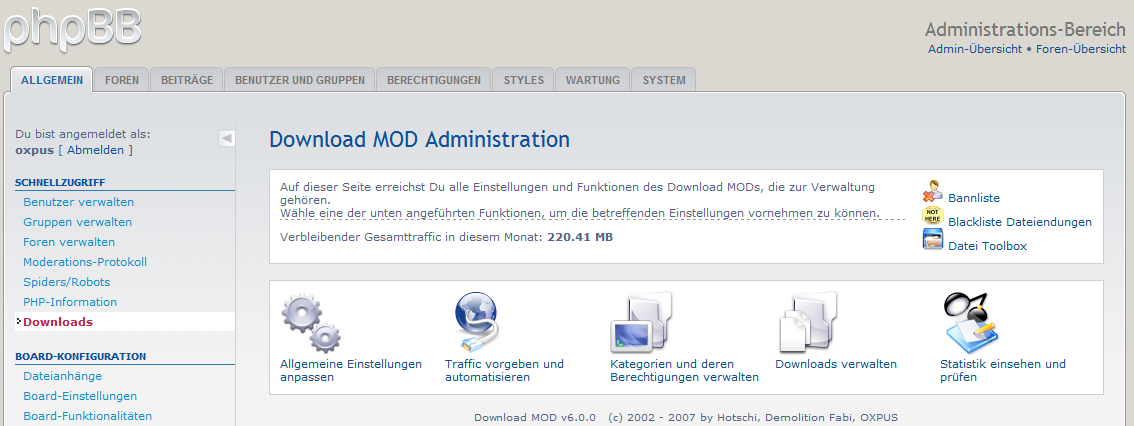The image size is (1134, 426).
Task: Open PHP-Information in the sidebar
Action: tap(70, 302)
